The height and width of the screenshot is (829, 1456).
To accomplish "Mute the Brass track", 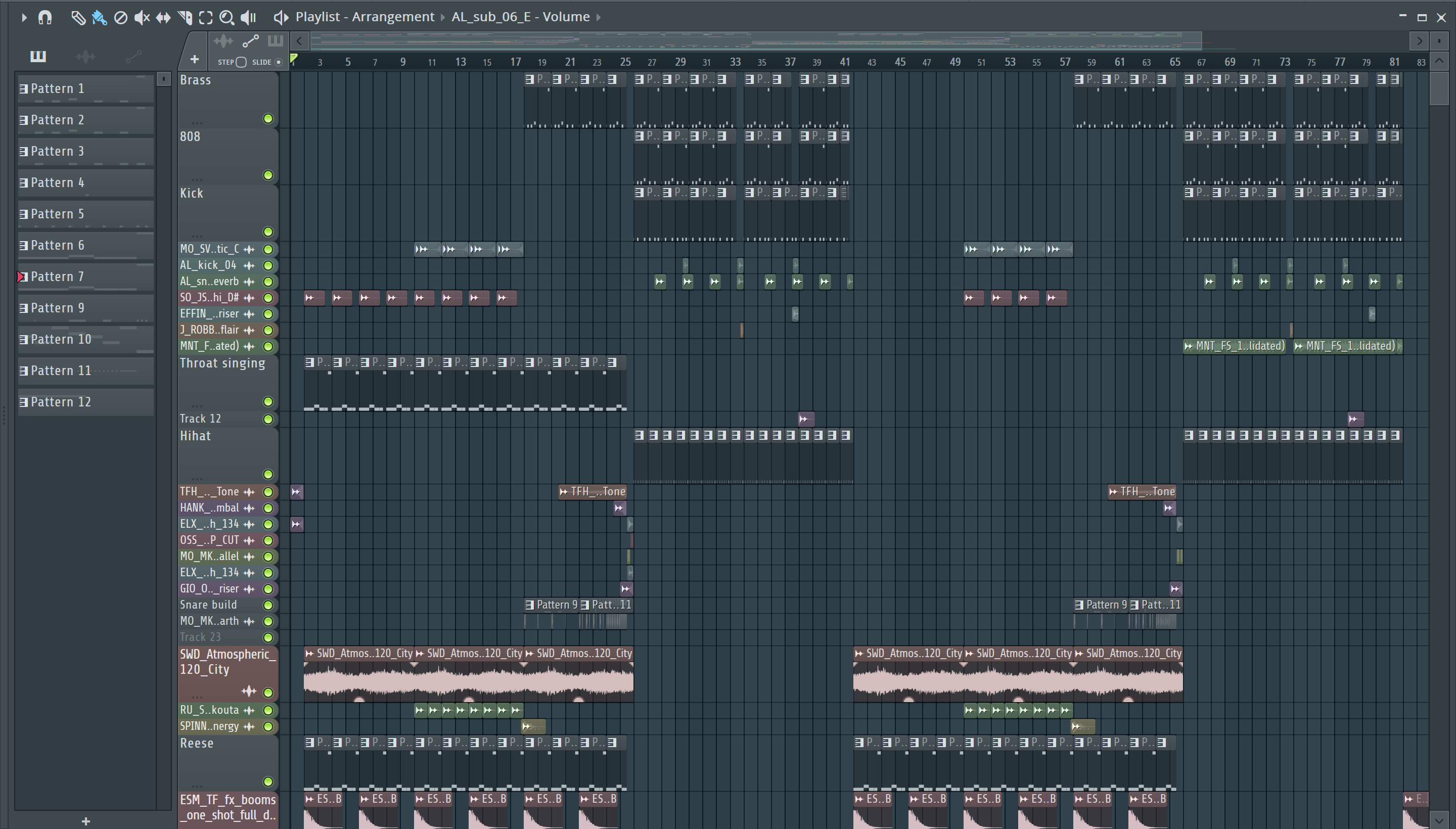I will coord(268,118).
